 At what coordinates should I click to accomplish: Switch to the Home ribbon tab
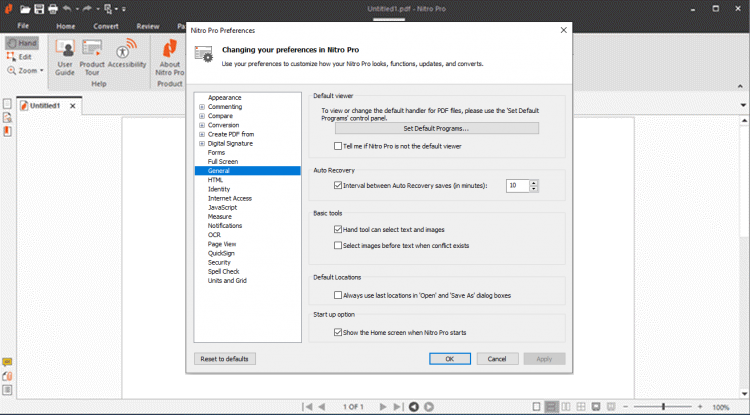(x=66, y=26)
